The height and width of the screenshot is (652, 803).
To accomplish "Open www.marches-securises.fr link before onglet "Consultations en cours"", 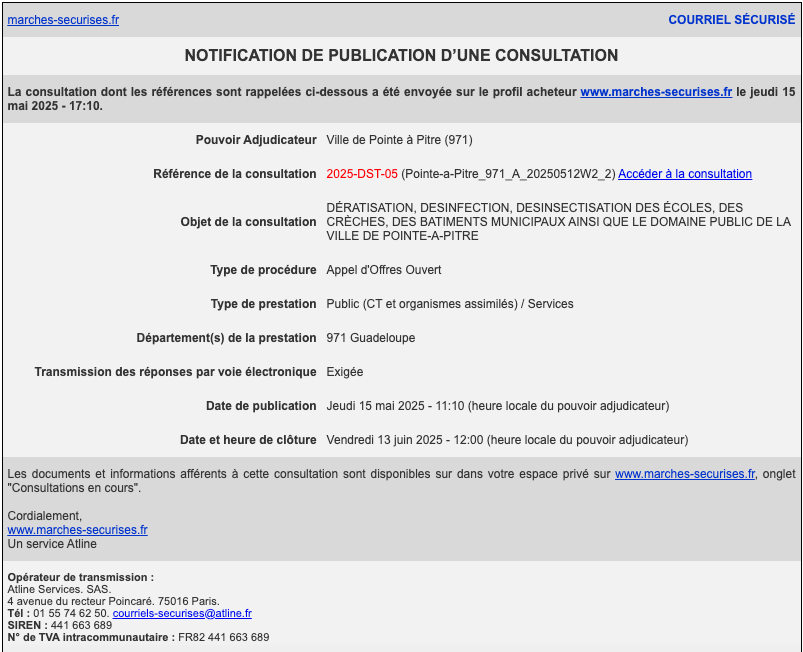I will coord(684,474).
